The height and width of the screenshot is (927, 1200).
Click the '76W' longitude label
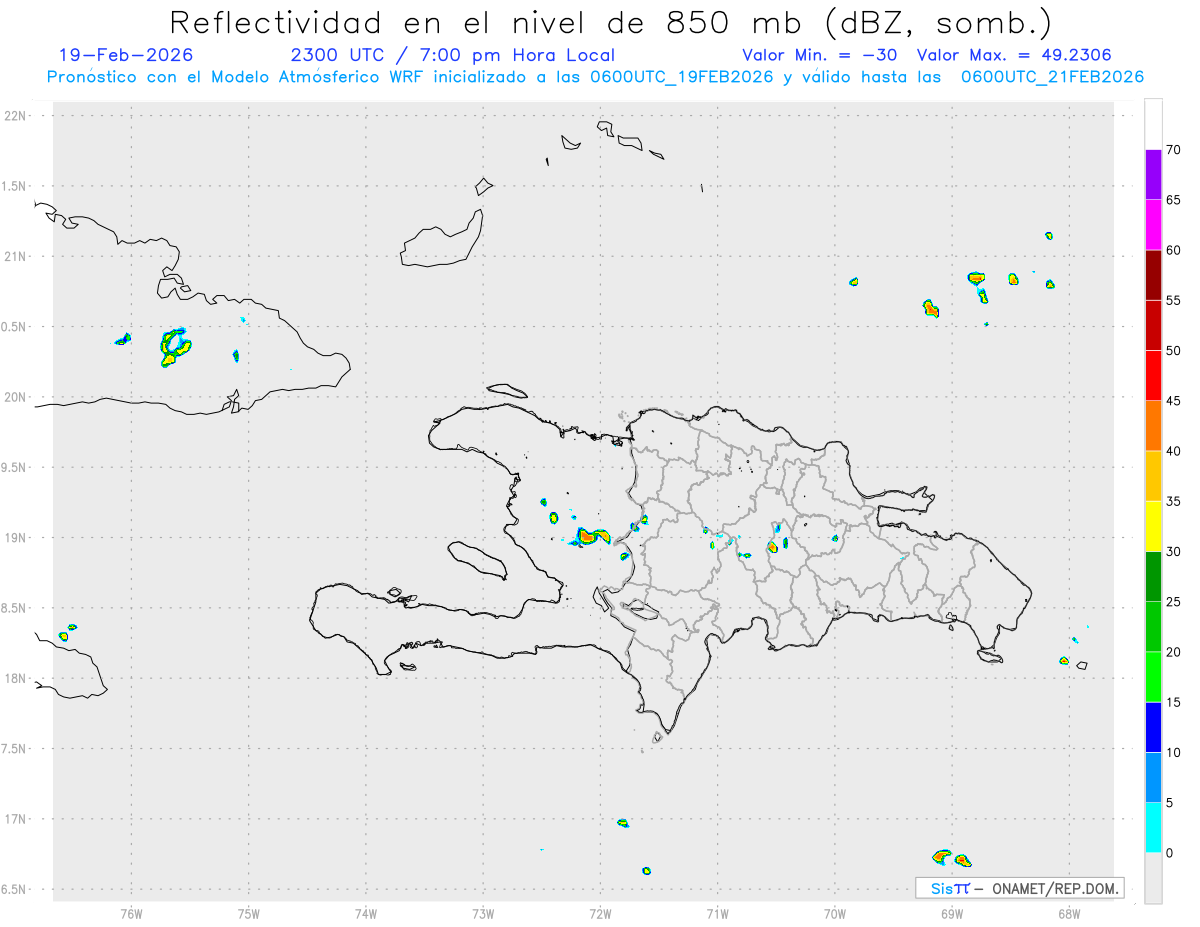point(131,913)
